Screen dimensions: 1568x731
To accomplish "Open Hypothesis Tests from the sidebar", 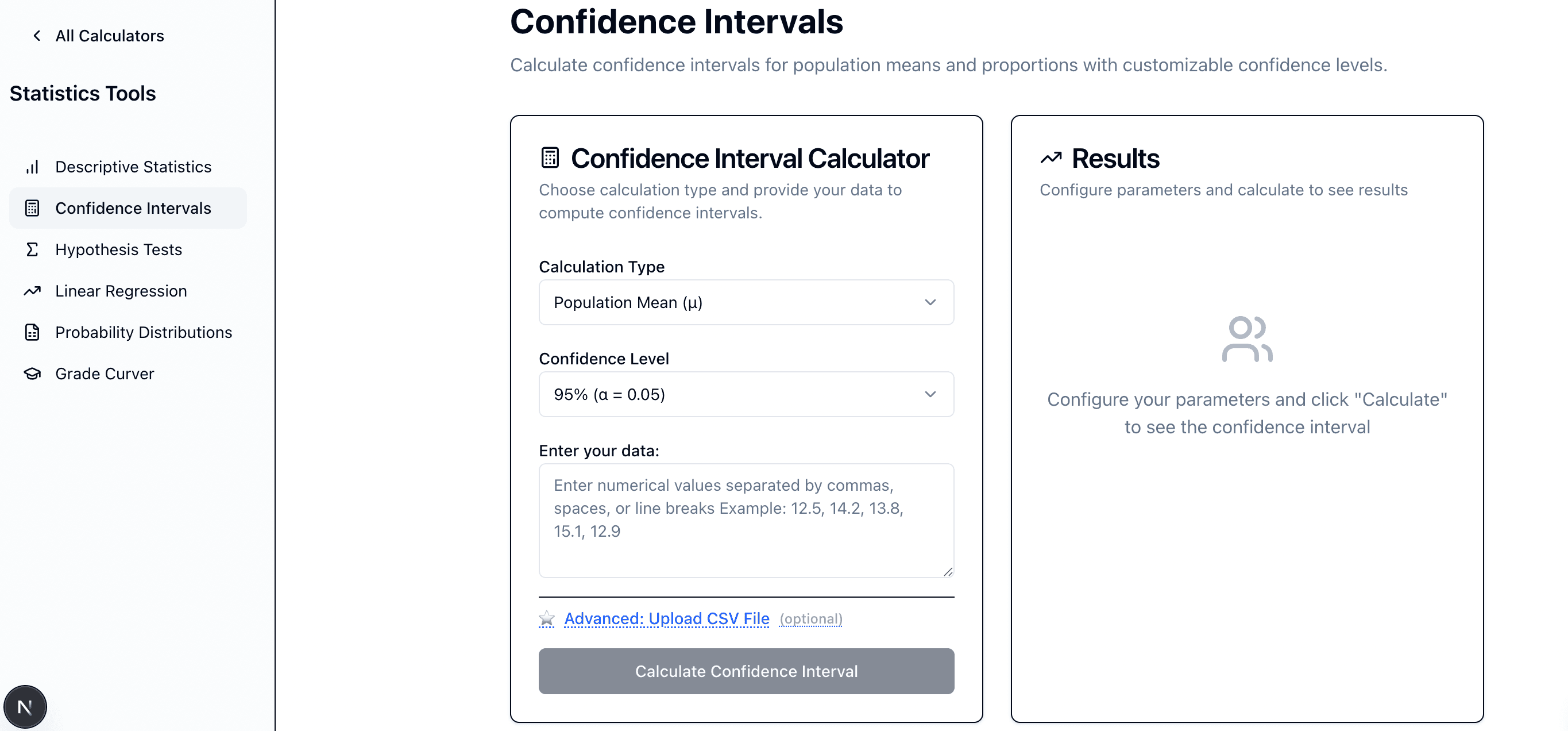I will [x=119, y=250].
